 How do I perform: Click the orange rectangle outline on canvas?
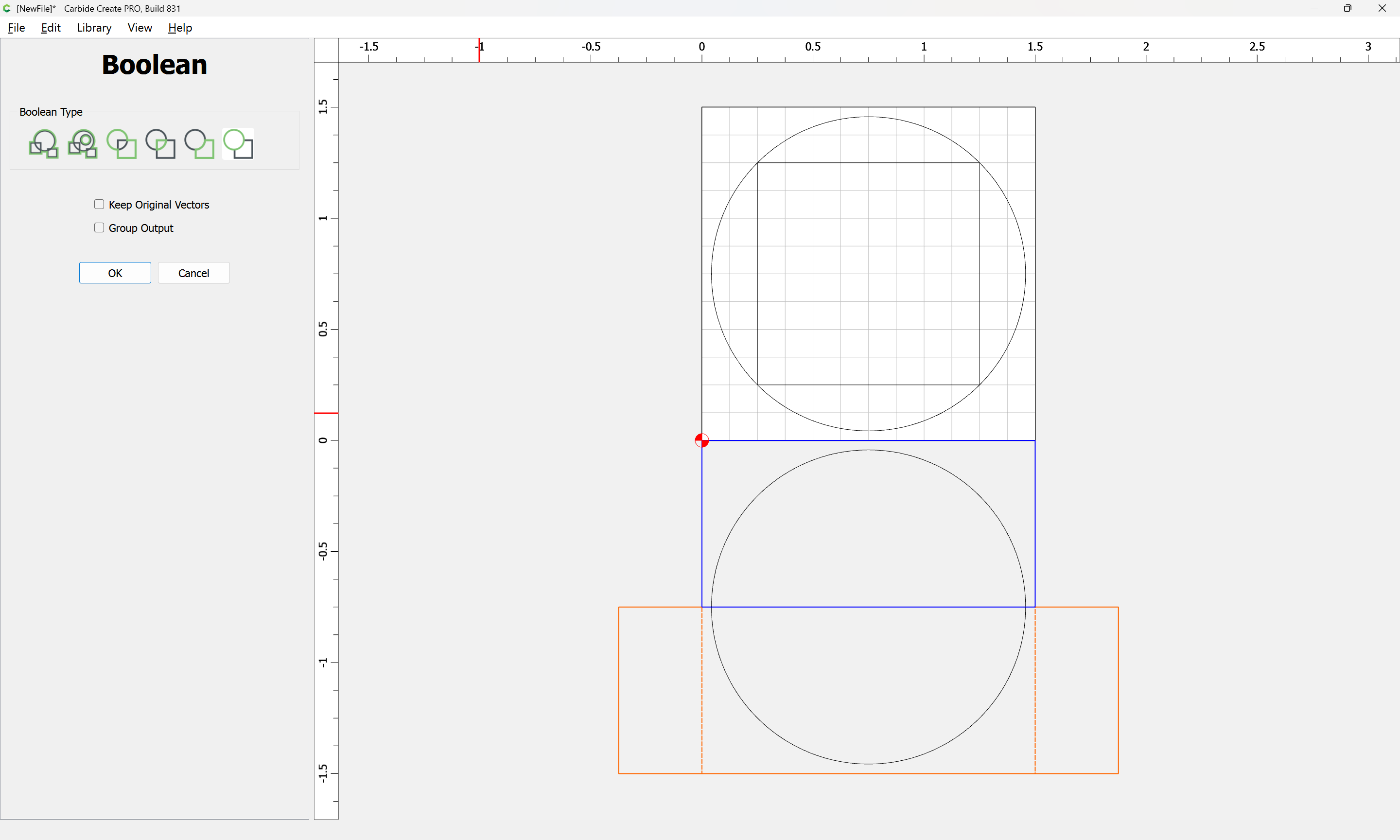tap(618, 691)
